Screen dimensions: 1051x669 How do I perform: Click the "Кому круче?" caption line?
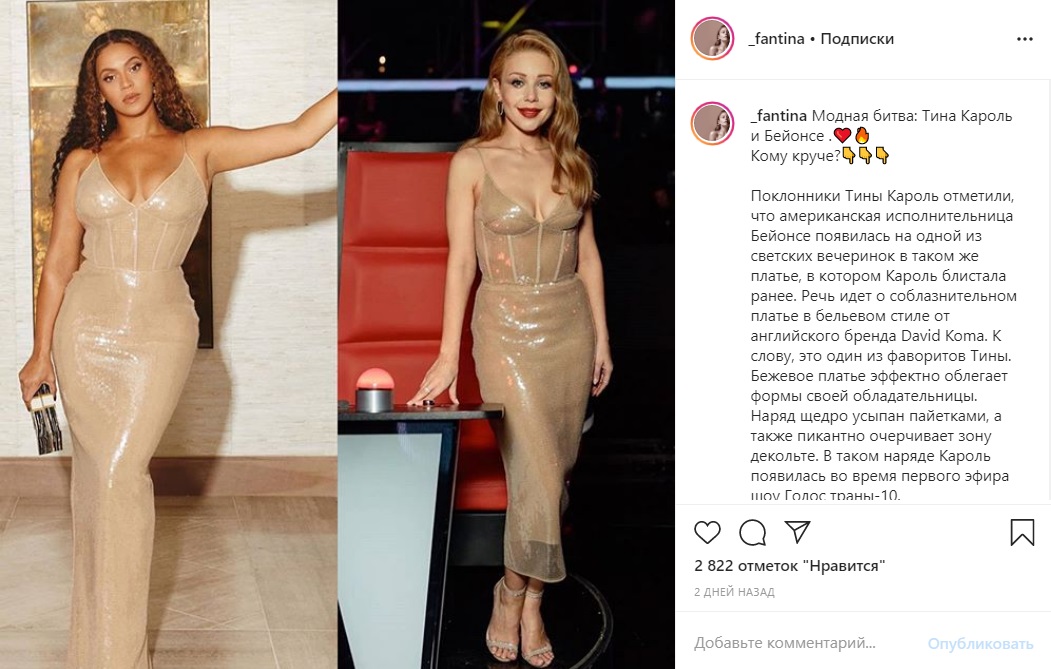click(x=795, y=156)
